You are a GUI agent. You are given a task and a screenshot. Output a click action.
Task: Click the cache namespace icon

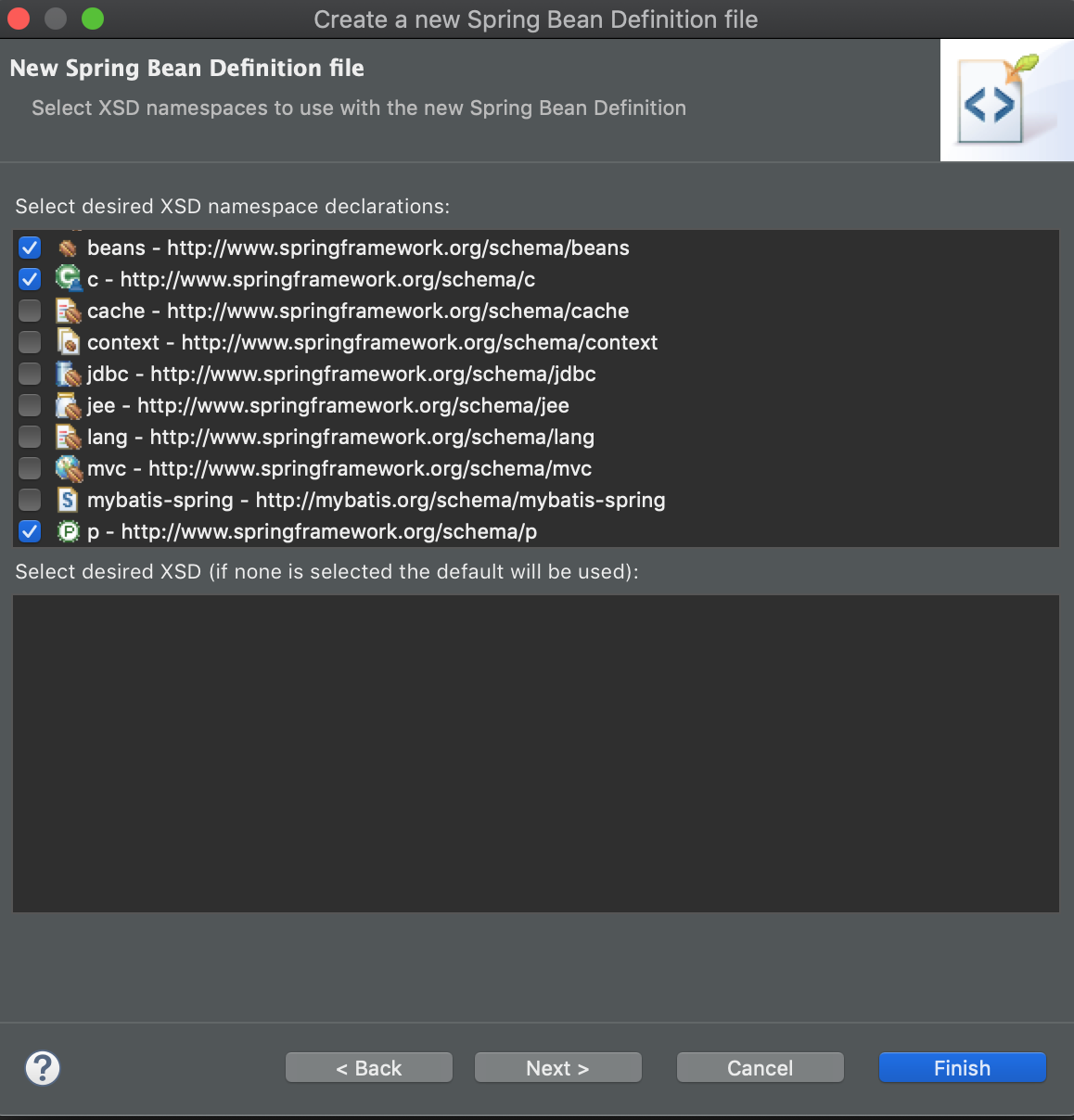[68, 311]
